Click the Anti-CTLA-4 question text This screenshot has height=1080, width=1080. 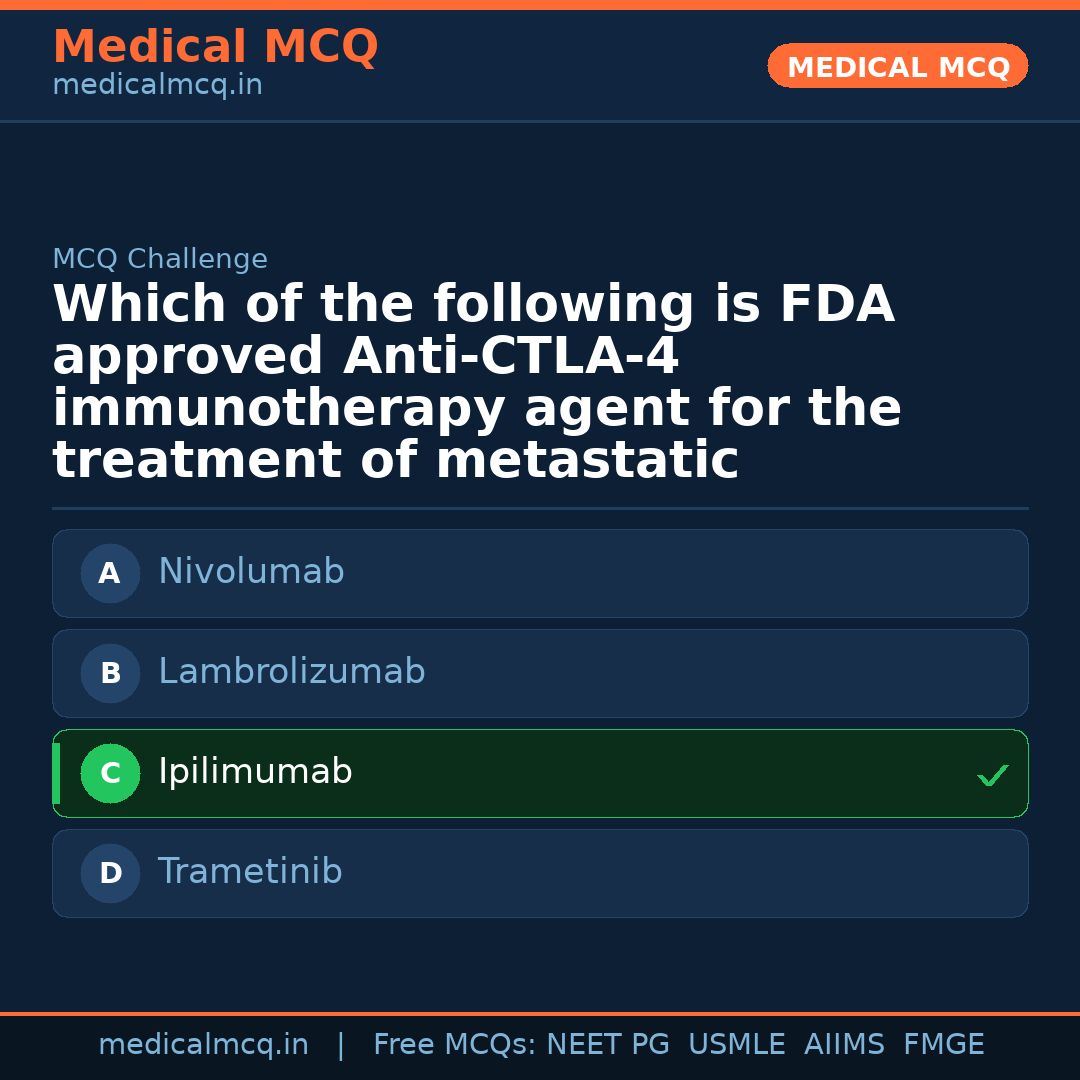pyautogui.click(x=510, y=357)
